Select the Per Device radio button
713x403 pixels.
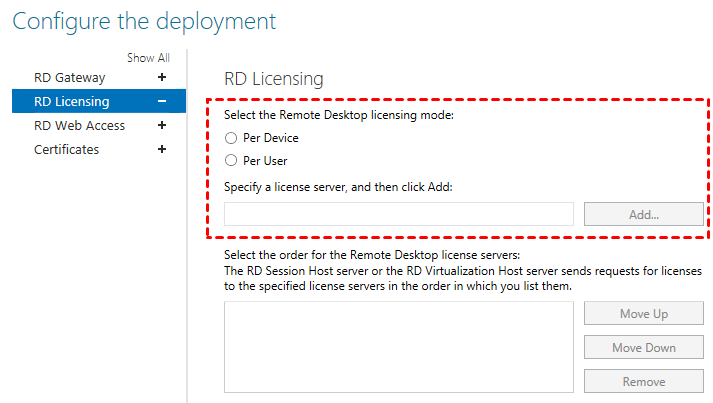tap(231, 138)
